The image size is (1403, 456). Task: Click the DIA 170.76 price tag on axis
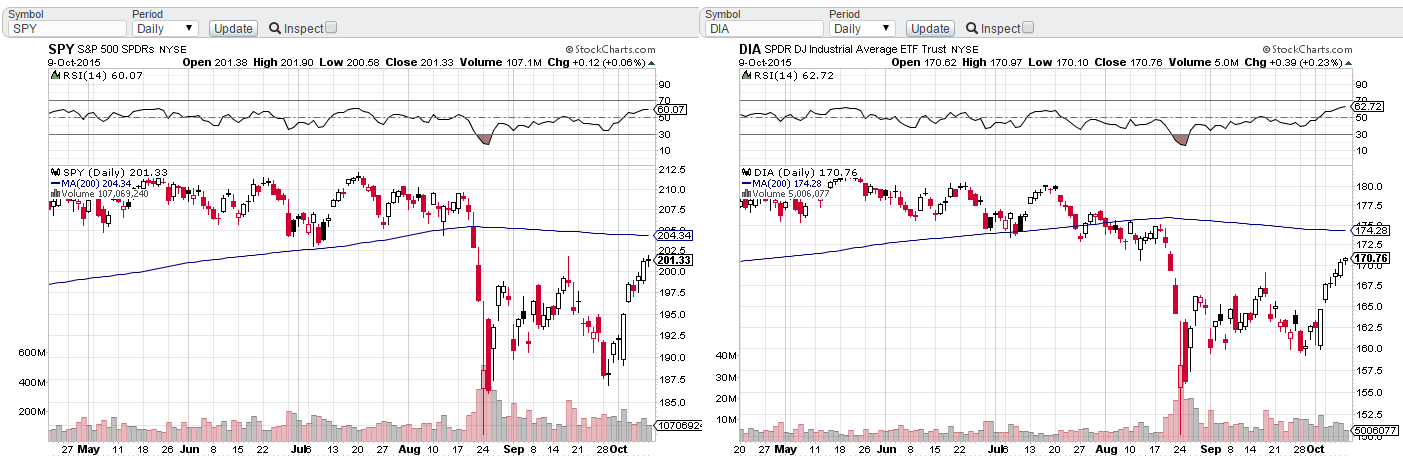pos(1368,258)
